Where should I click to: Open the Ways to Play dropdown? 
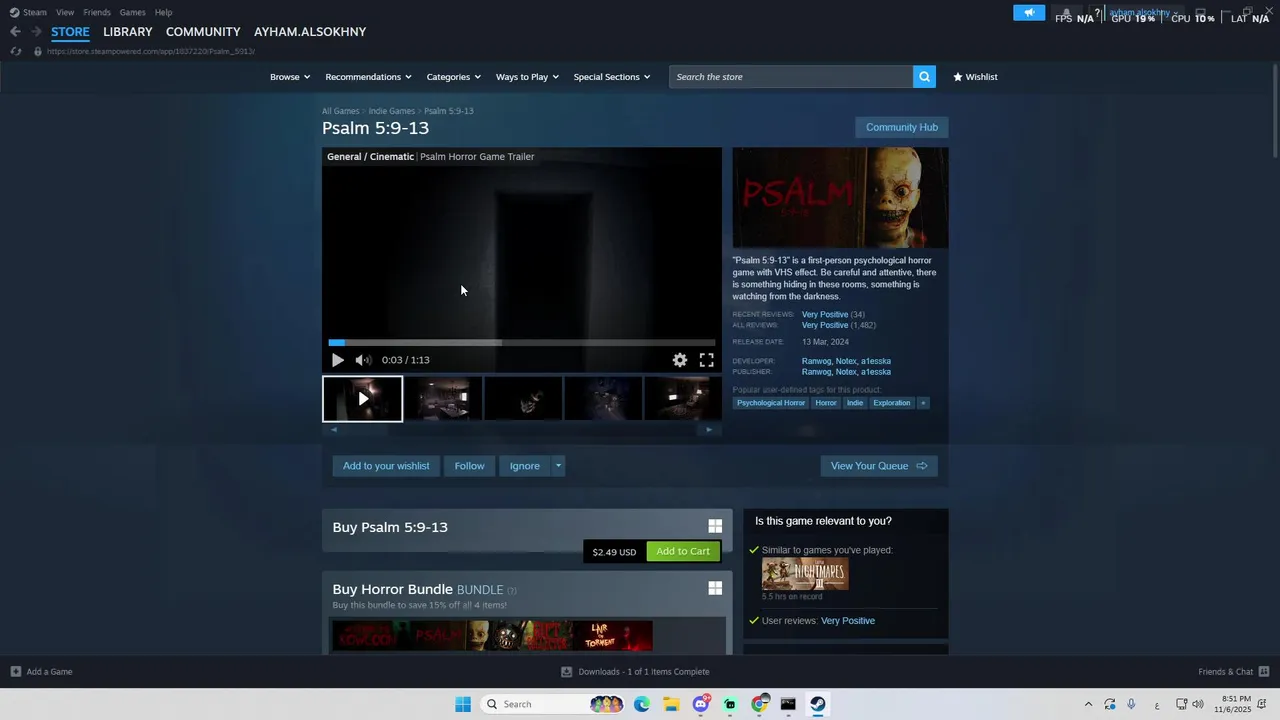pos(527,77)
